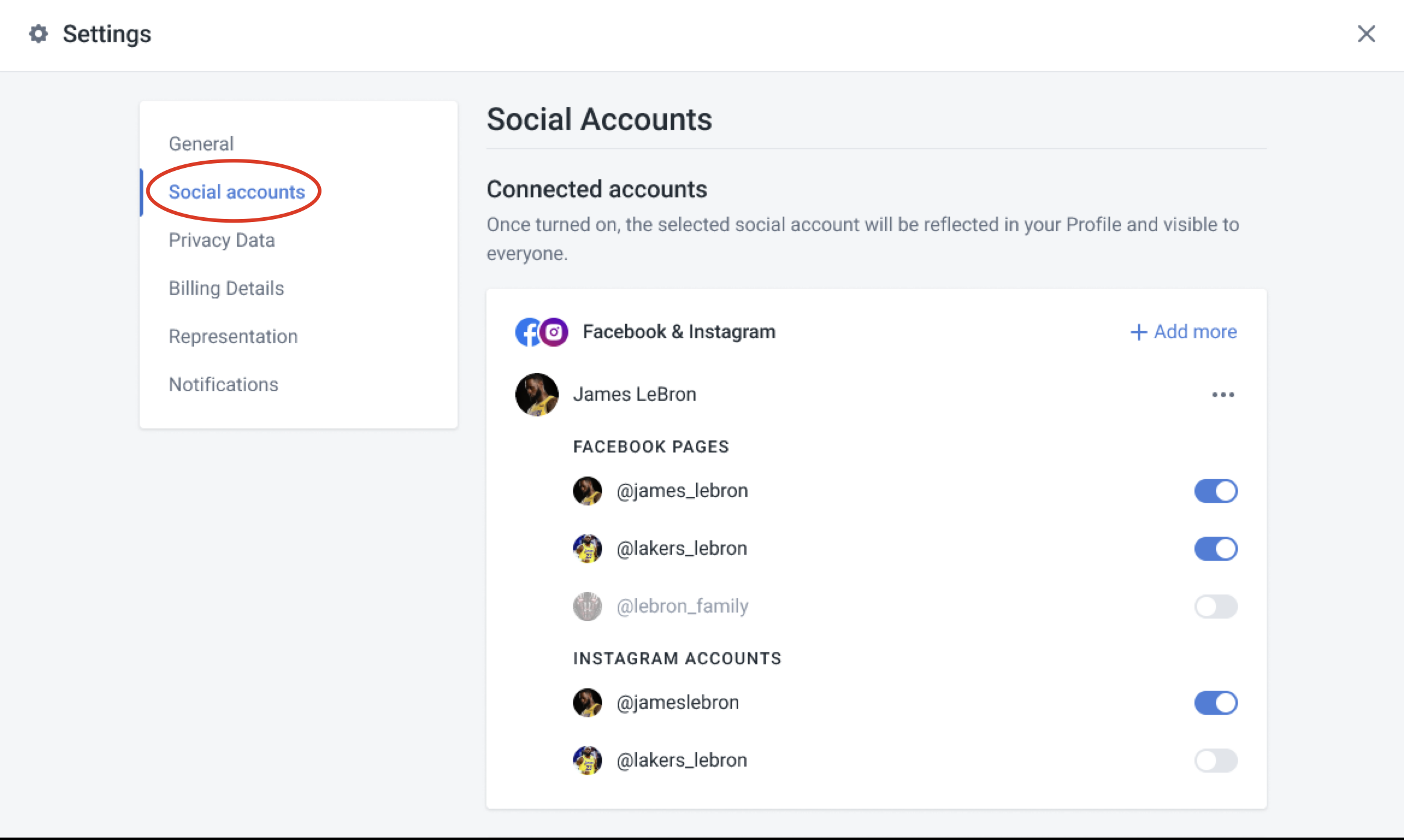Enable the @lakers_lebron Instagram account
Viewport: 1404px width, 840px height.
click(x=1216, y=760)
